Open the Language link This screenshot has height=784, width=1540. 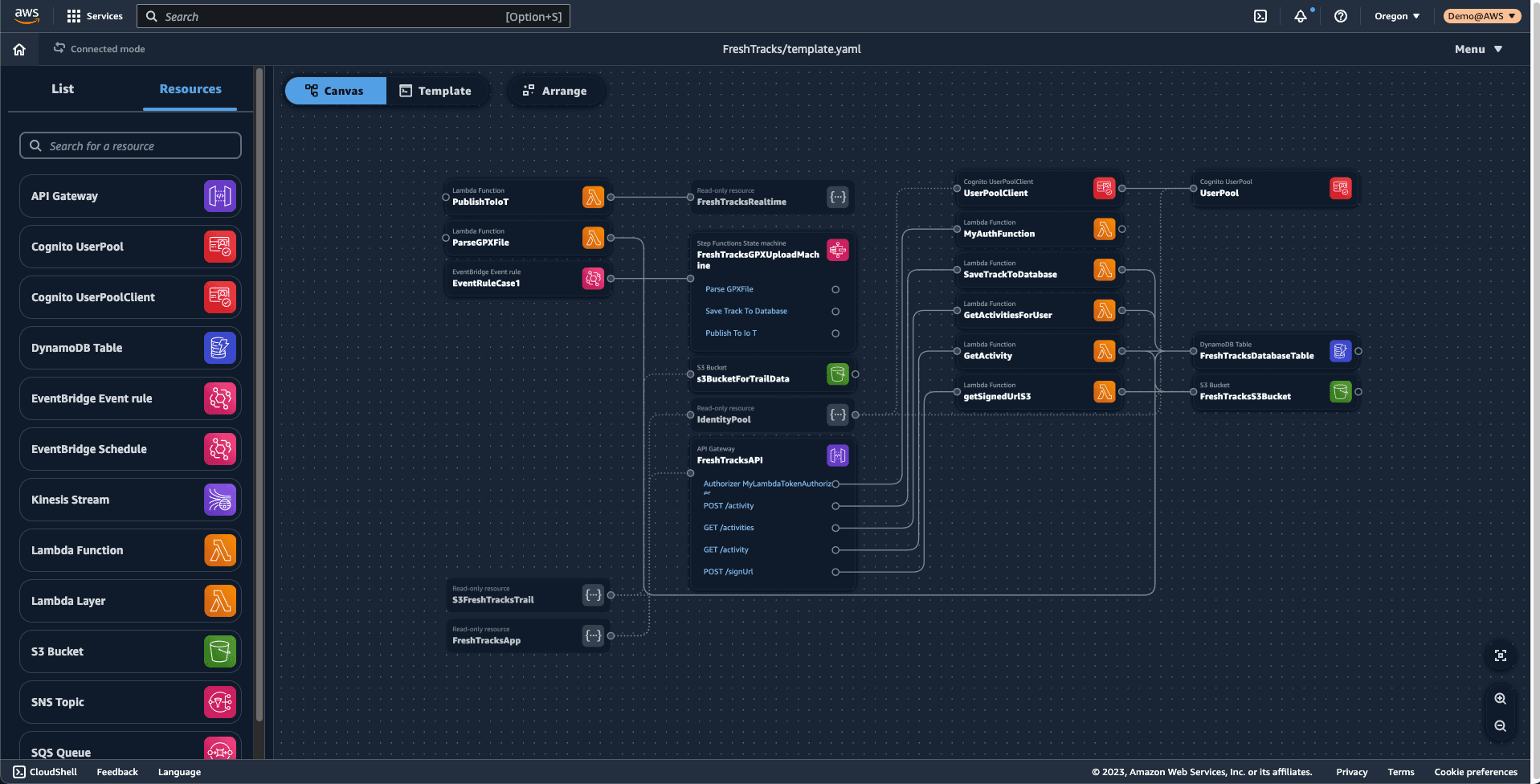tap(179, 772)
